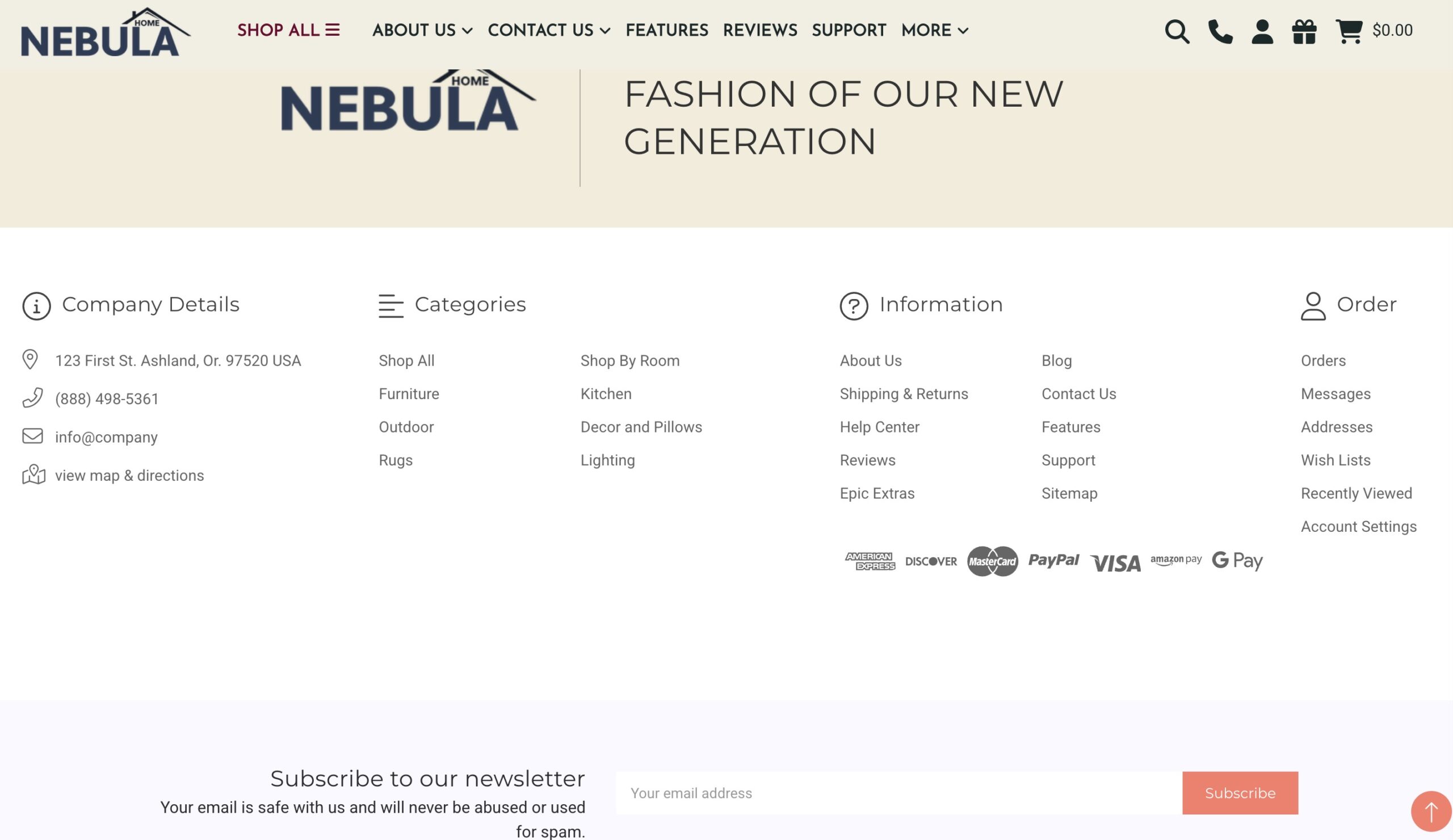This screenshot has height=840, width=1453.
Task: Expand the Contact Us dropdown menu
Action: tap(548, 31)
